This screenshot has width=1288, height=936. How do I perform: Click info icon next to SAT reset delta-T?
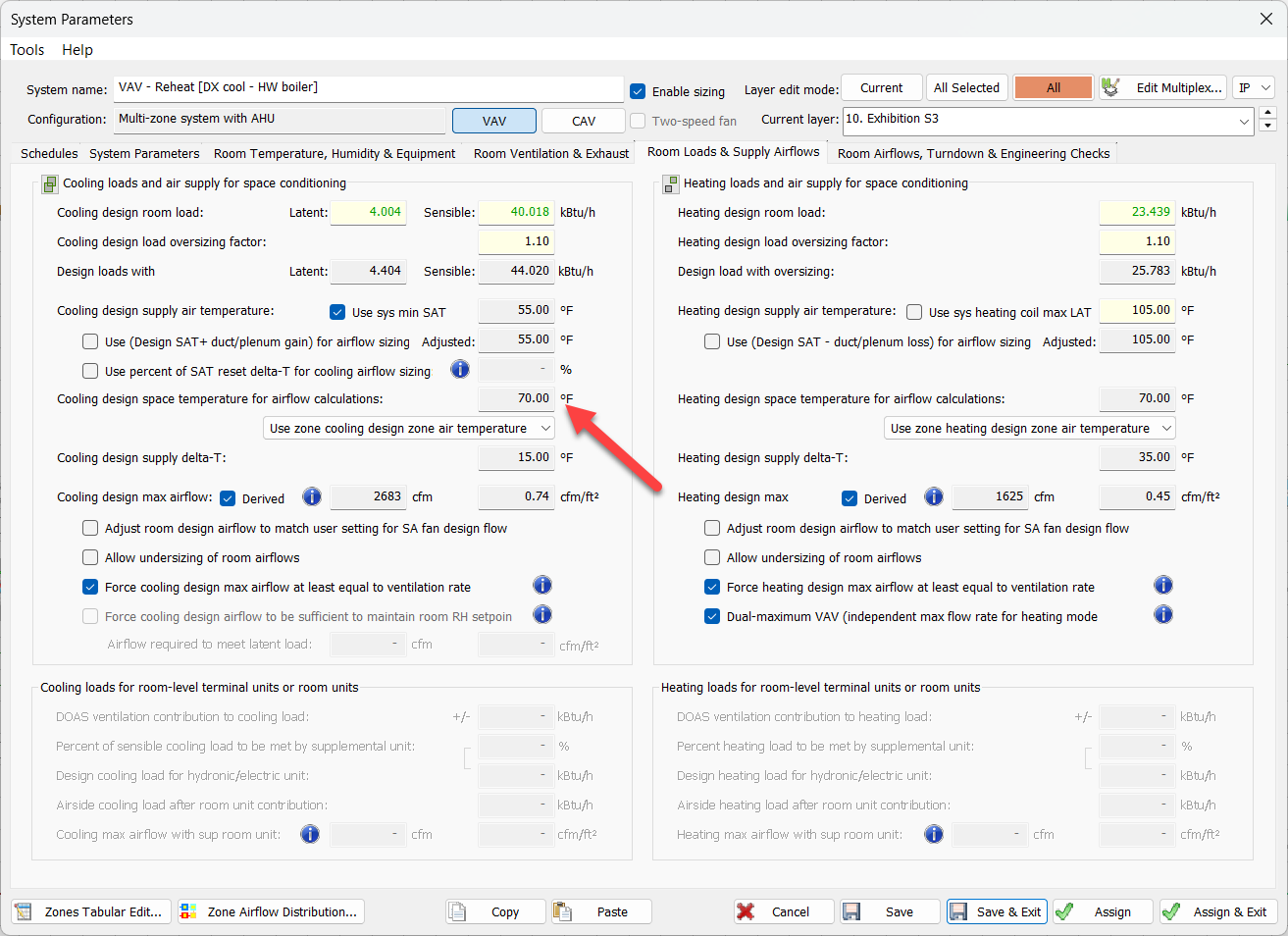pyautogui.click(x=459, y=370)
